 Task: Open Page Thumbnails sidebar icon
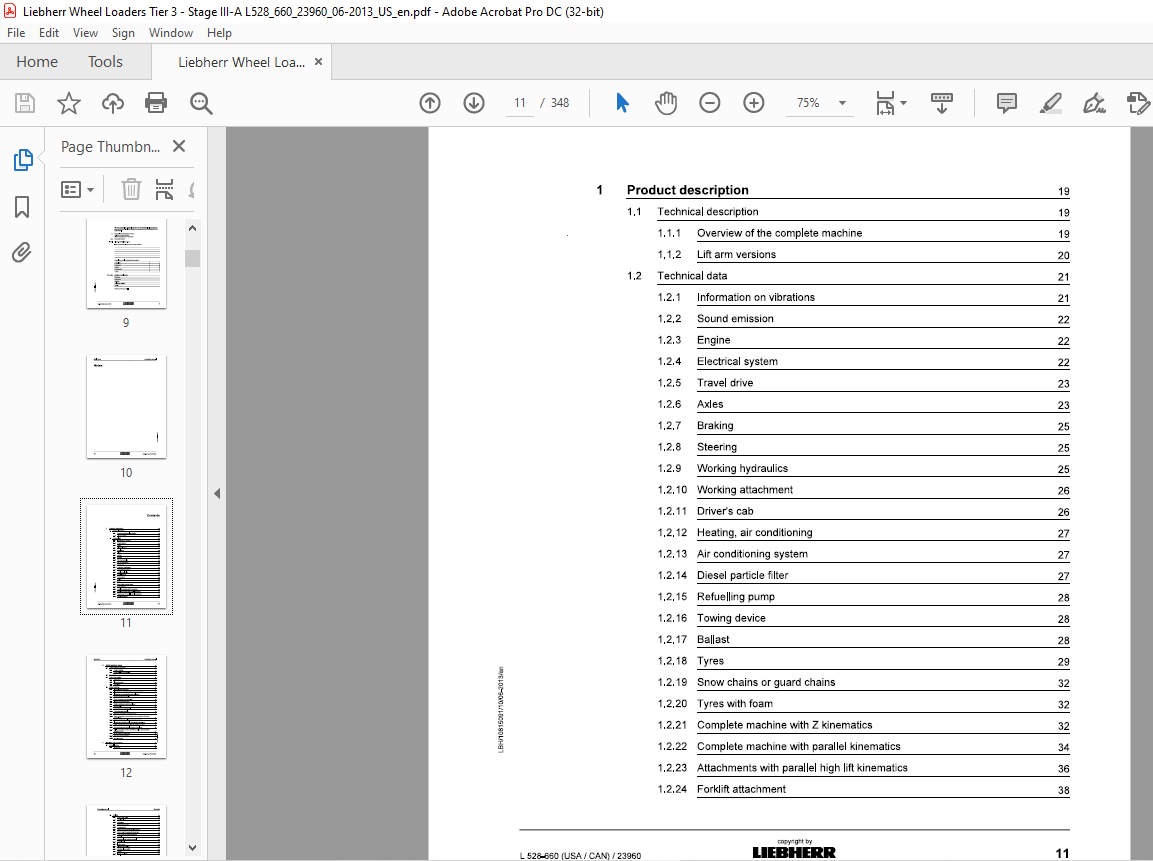[x=23, y=160]
